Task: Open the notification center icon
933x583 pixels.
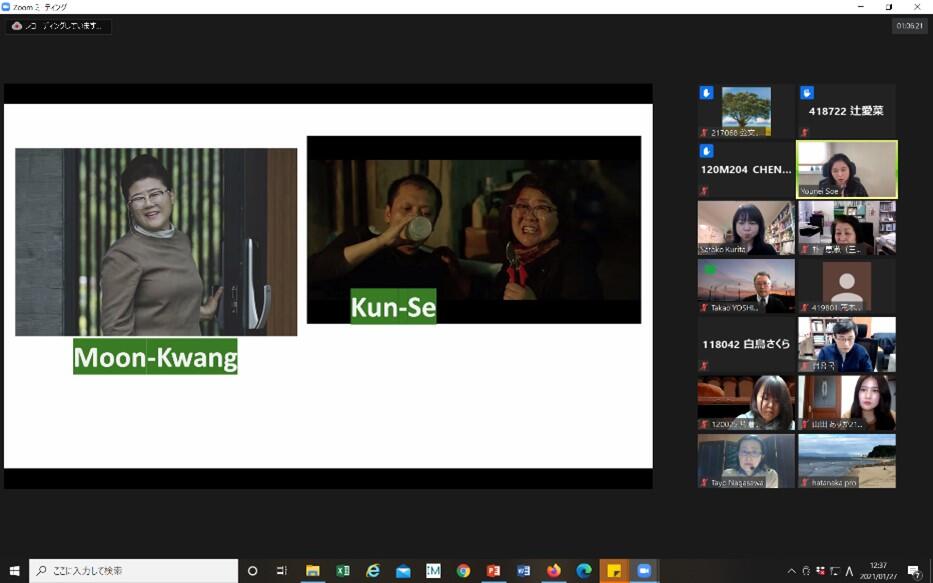Action: [x=915, y=571]
